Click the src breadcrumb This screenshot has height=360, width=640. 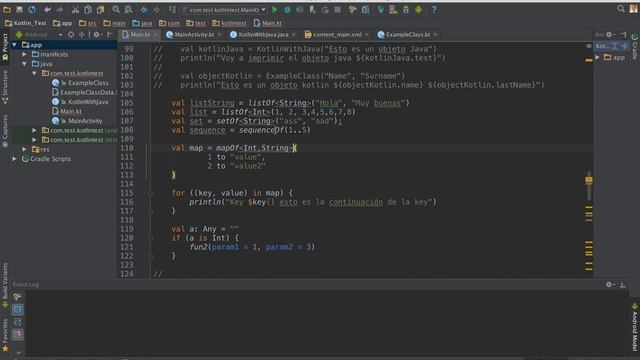tap(88, 23)
